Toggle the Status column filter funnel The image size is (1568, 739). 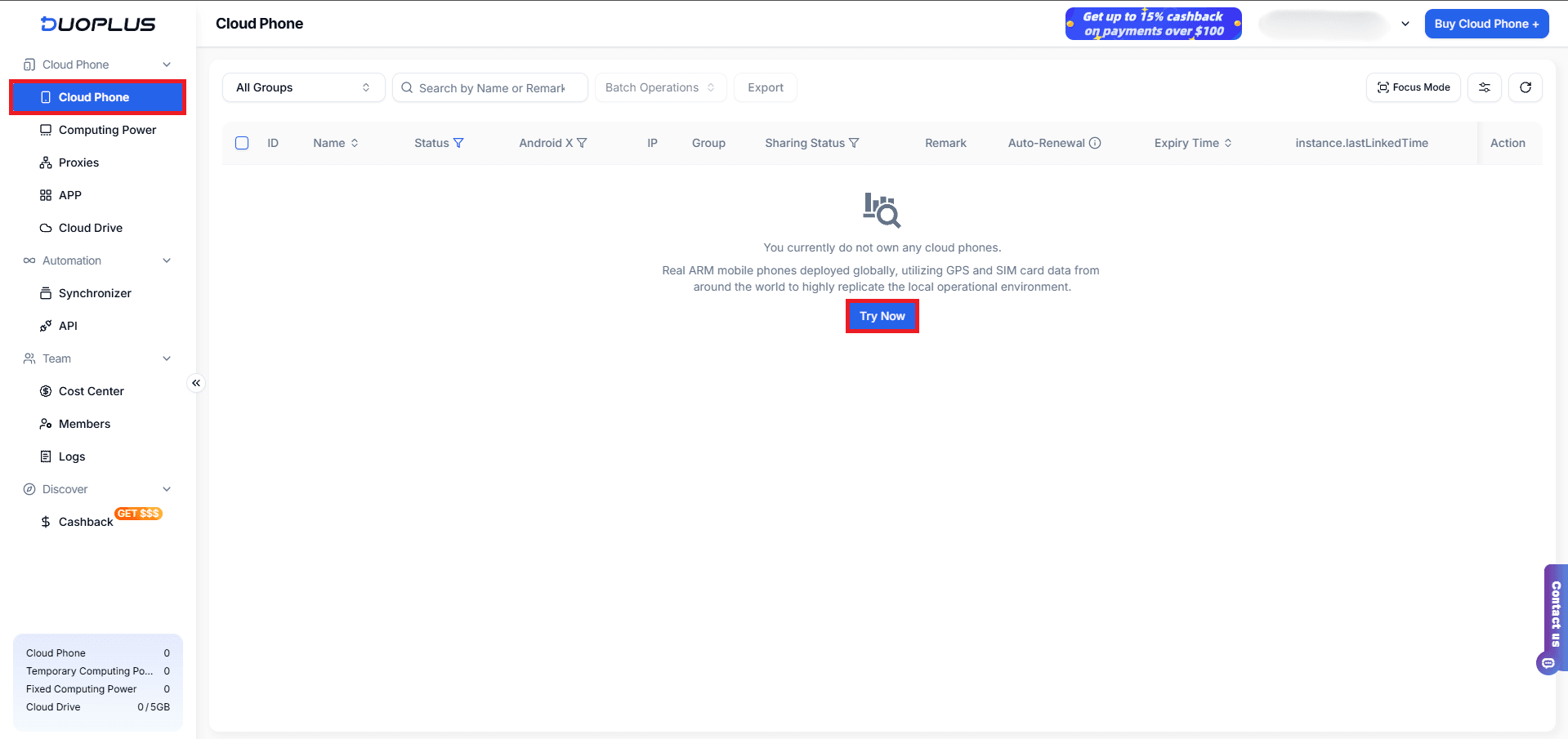click(458, 143)
